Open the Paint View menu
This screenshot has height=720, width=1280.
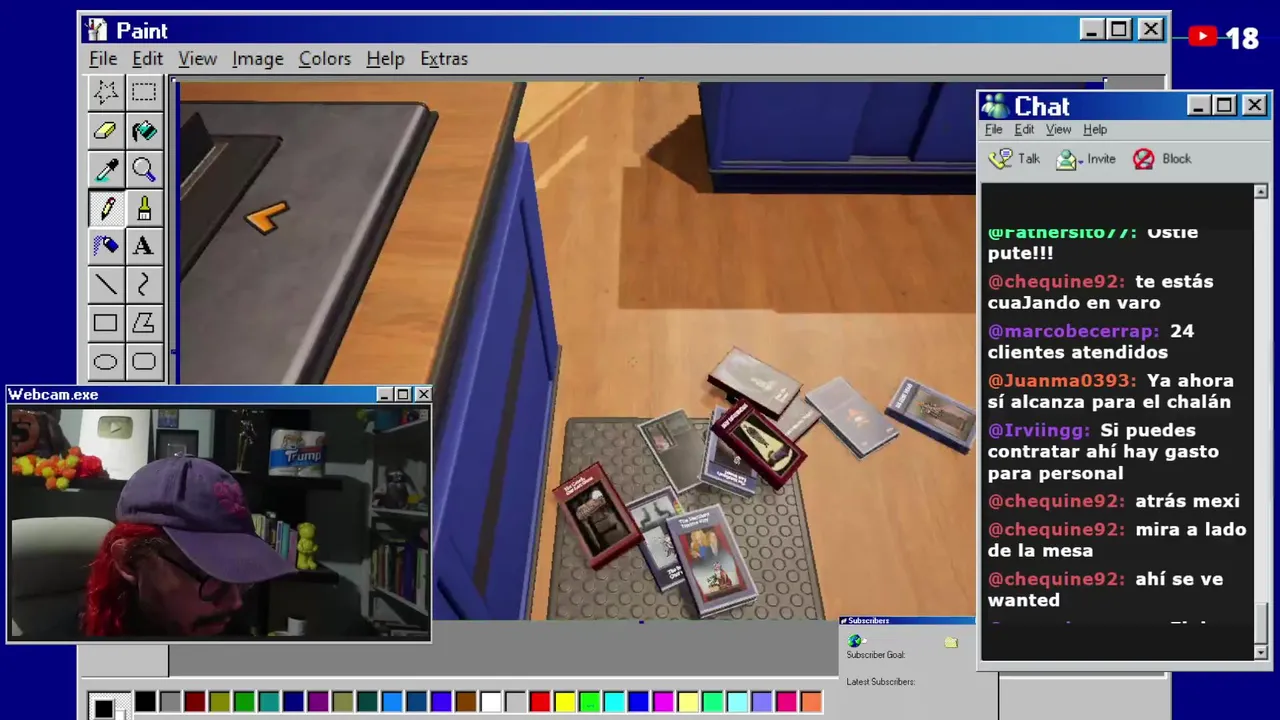click(198, 59)
